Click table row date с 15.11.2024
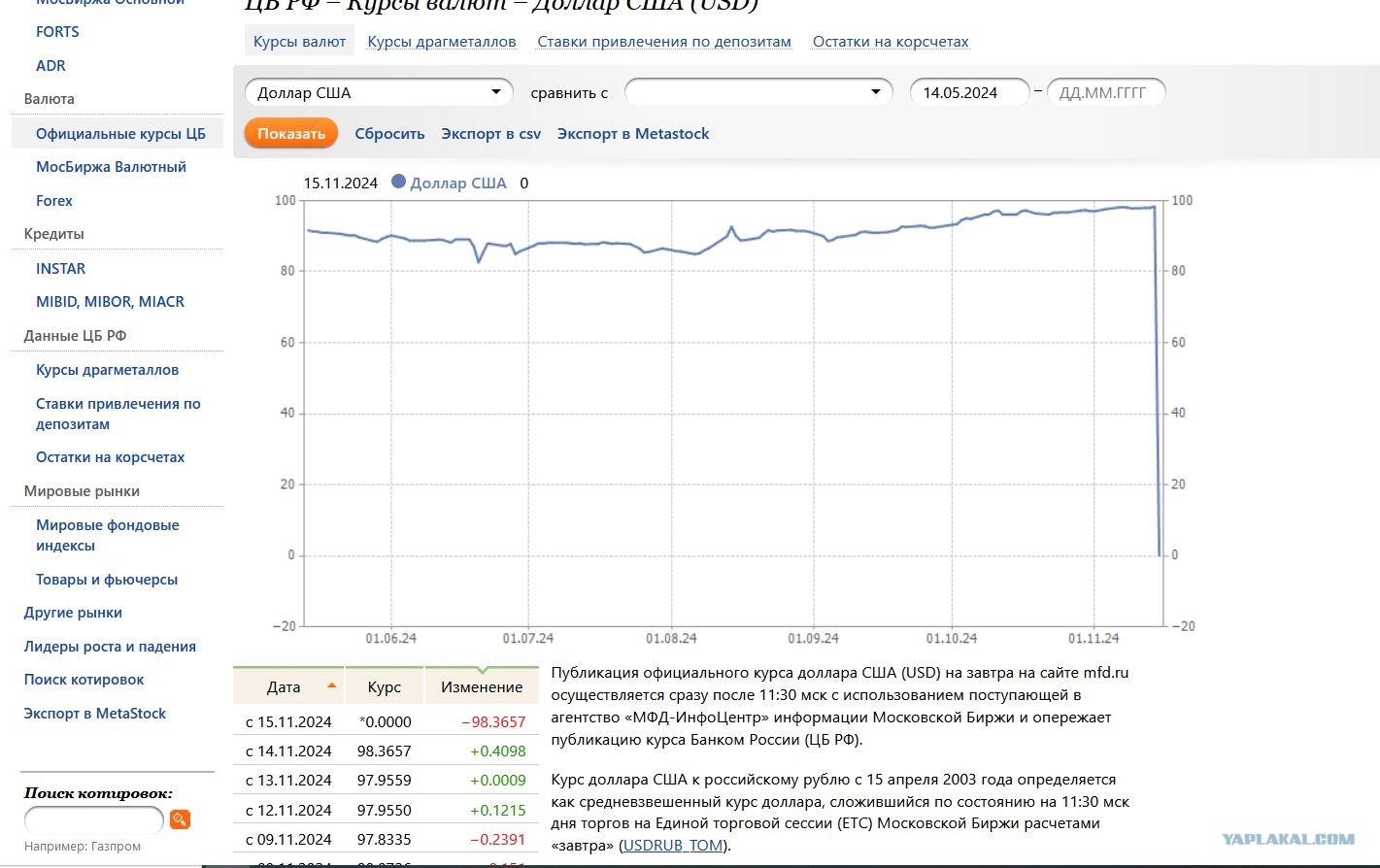The image size is (1380, 868). click(x=288, y=722)
